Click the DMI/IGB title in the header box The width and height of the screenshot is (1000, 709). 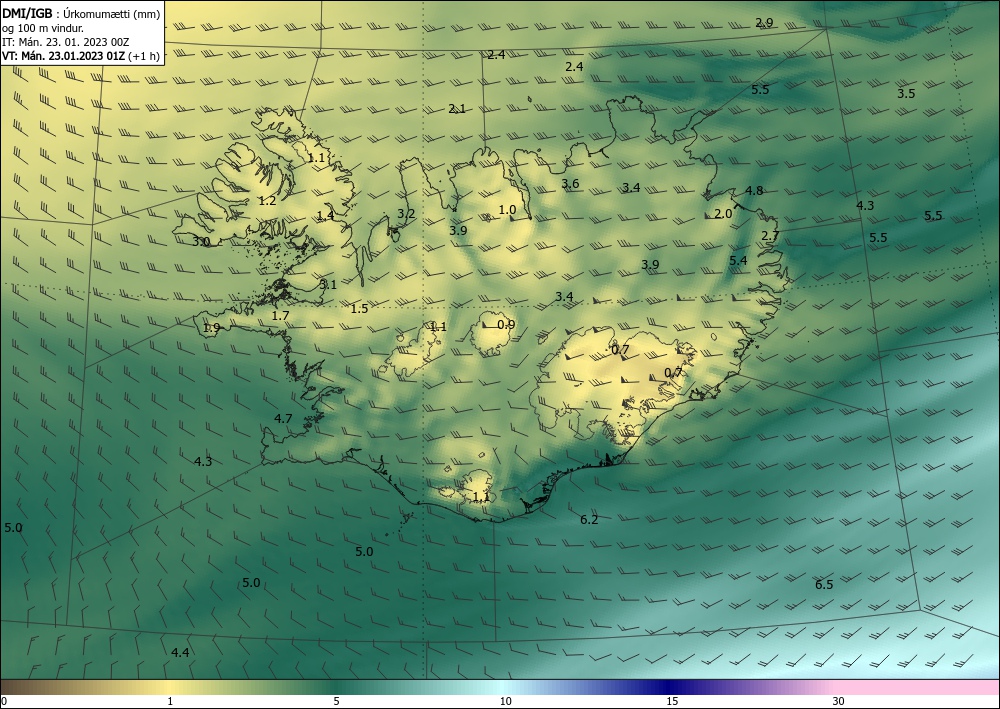[x=27, y=14]
